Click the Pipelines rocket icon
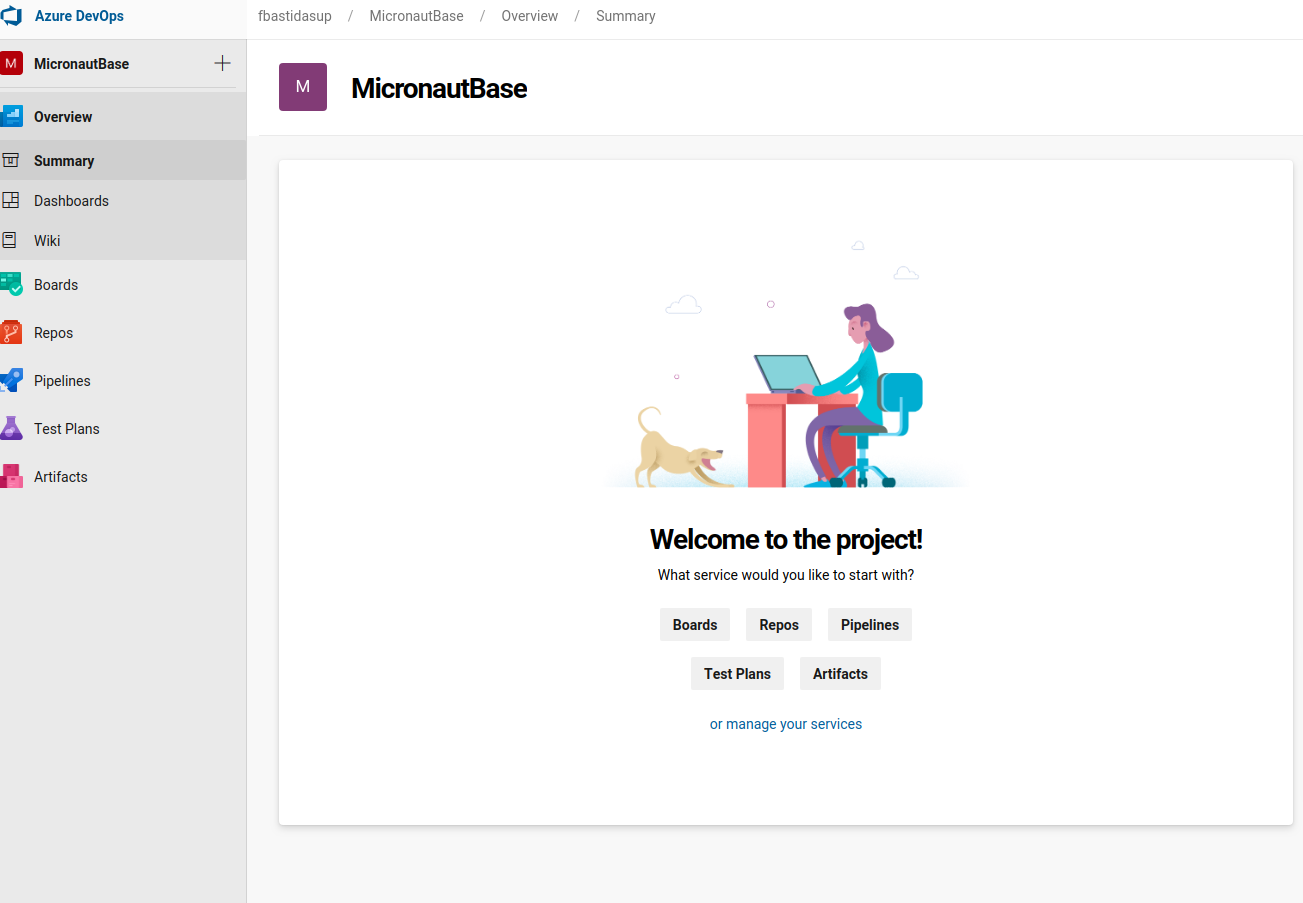Viewport: 1303px width, 903px height. (11, 380)
